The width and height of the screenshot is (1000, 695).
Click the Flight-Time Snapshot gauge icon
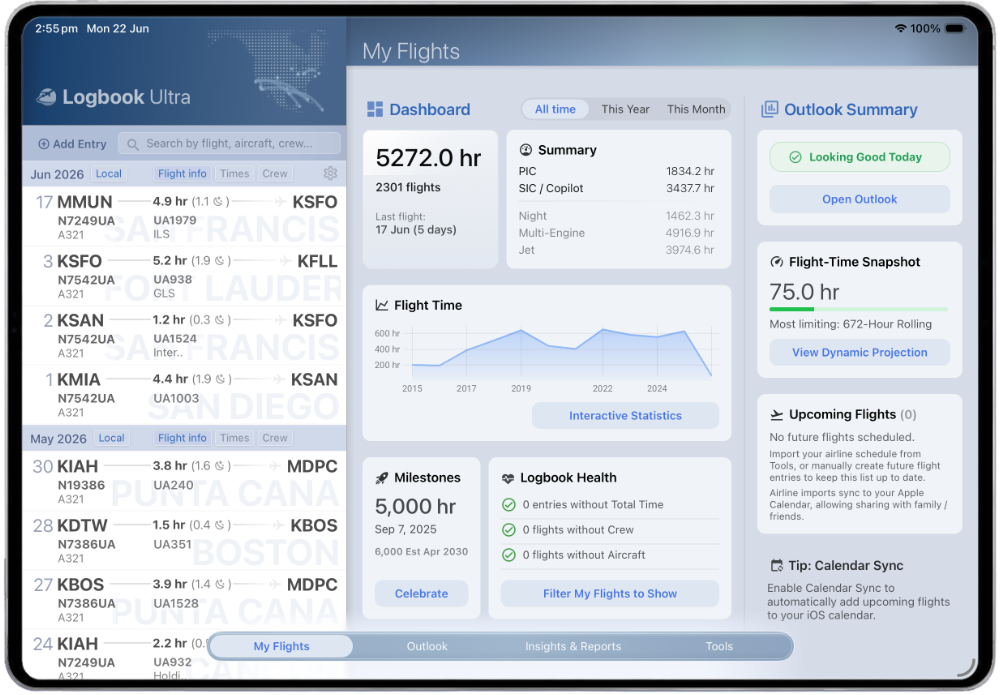click(777, 262)
